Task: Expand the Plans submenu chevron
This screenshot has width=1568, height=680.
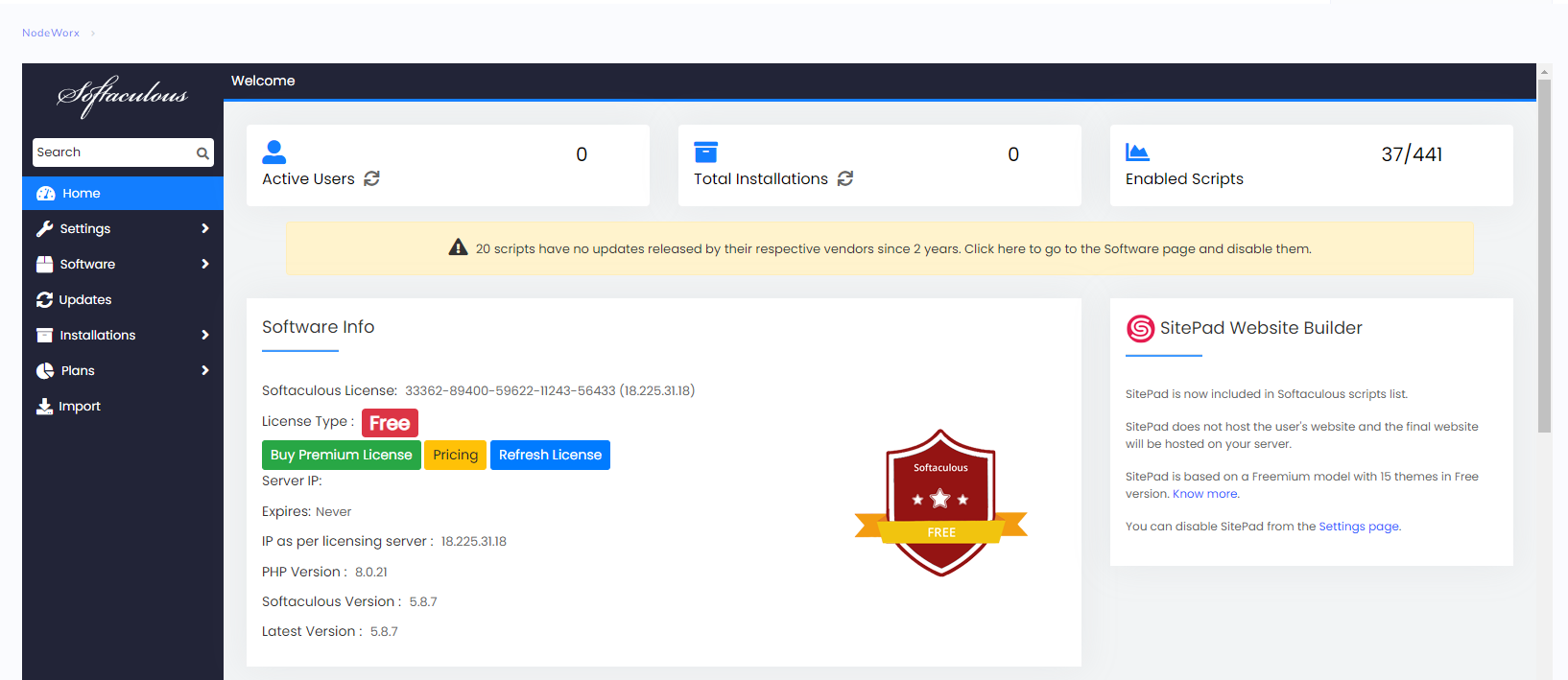Action: tap(205, 370)
